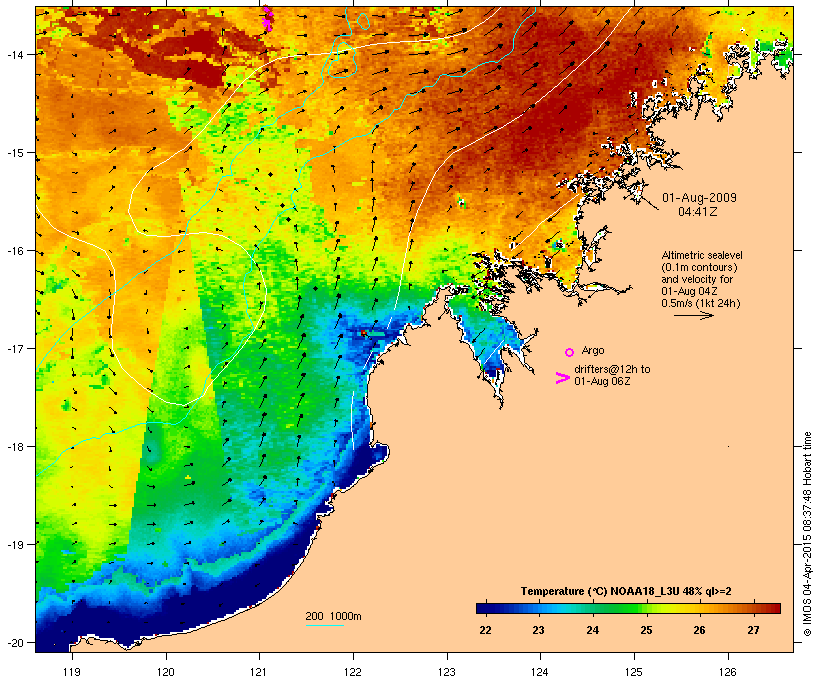Screen dimensions: 820x680
Task: Click the 'Argo' legend label
Action: coord(593,350)
